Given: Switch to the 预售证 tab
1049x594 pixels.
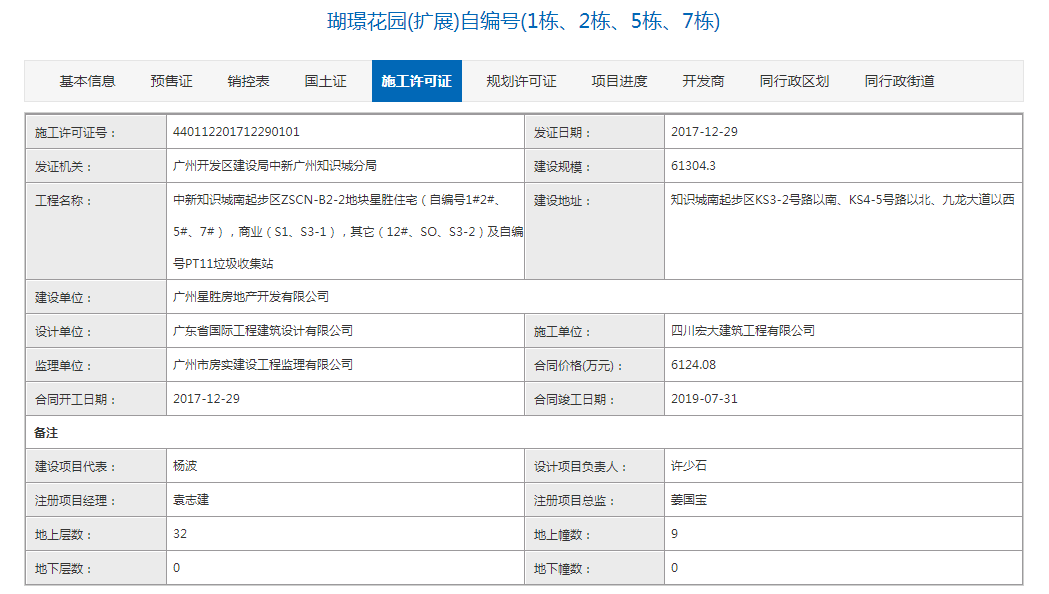Looking at the screenshot, I should click(x=171, y=81).
